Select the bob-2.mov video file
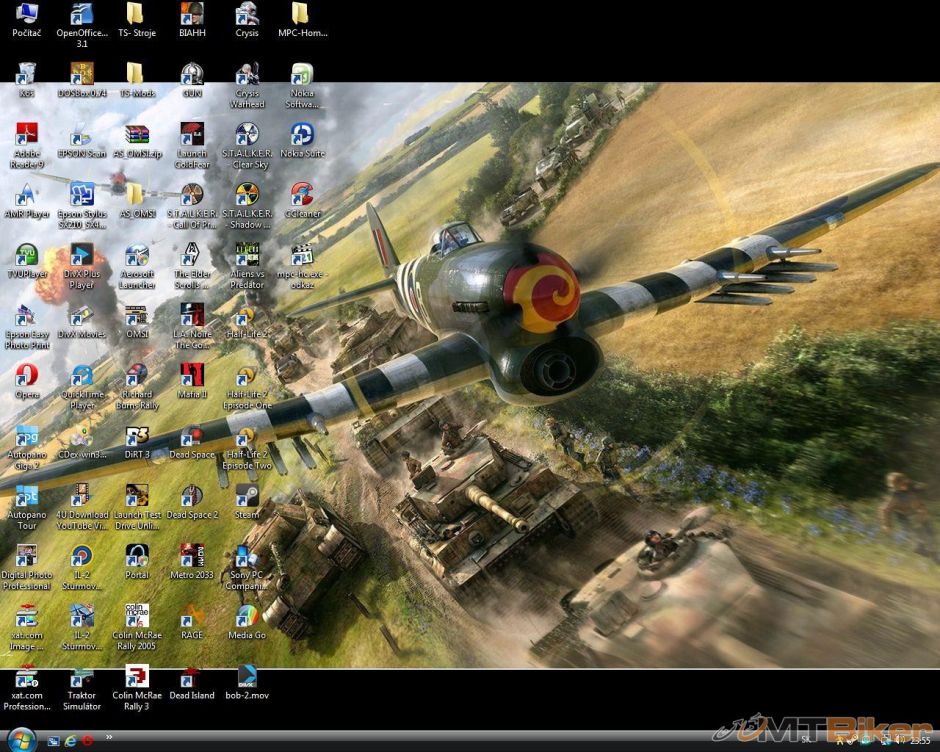This screenshot has height=752, width=940. point(247,677)
